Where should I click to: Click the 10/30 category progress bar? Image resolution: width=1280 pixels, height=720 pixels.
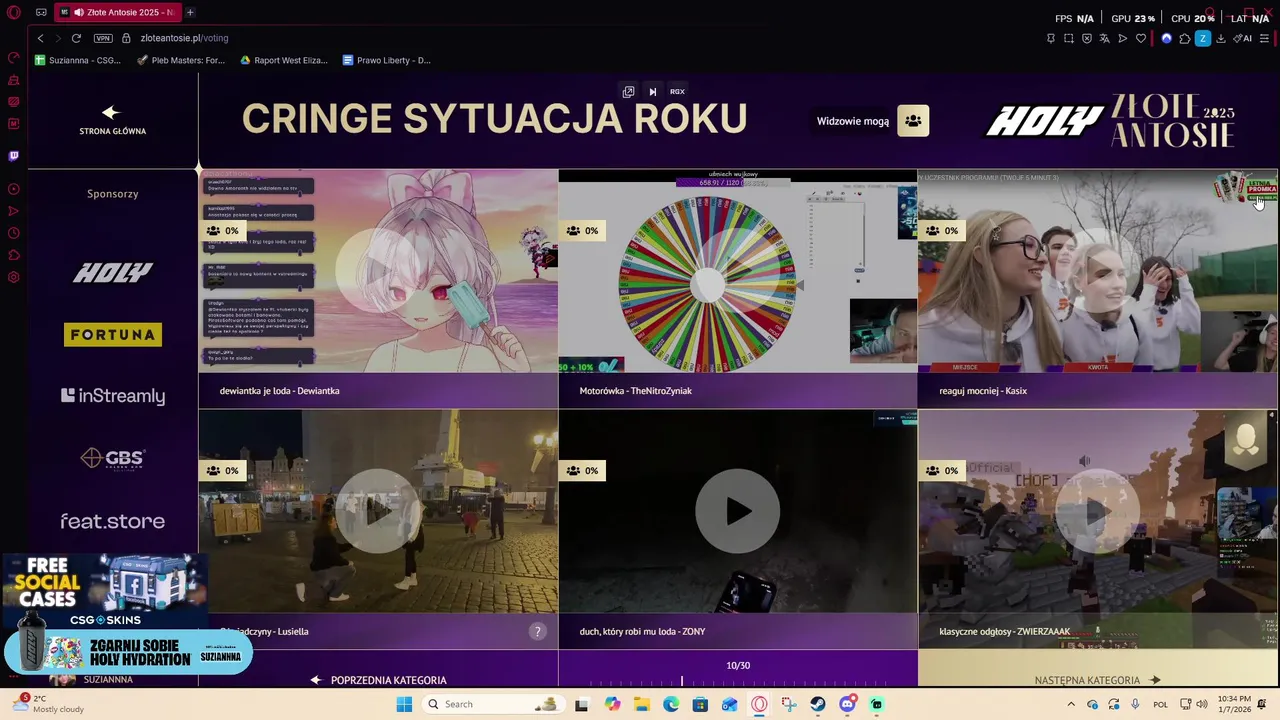pos(738,682)
